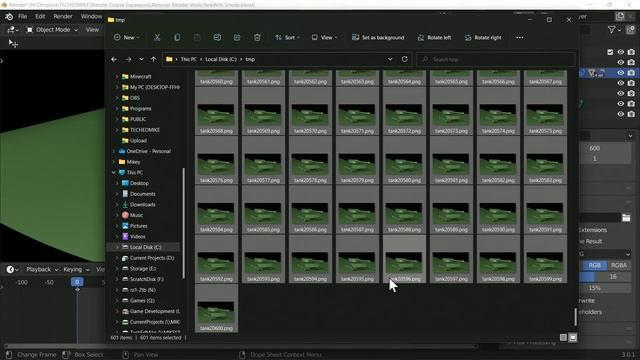640x360 pixels.
Task: Tick the checkbox in Blender outliner top row
Action: (x=610, y=52)
